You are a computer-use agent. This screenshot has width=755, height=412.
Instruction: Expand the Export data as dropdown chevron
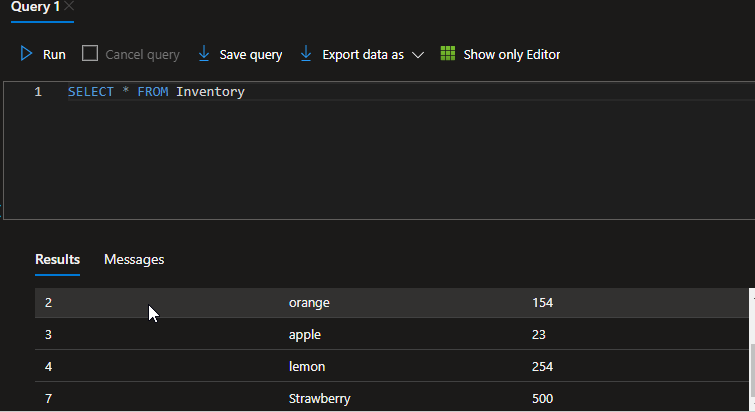tap(418, 55)
